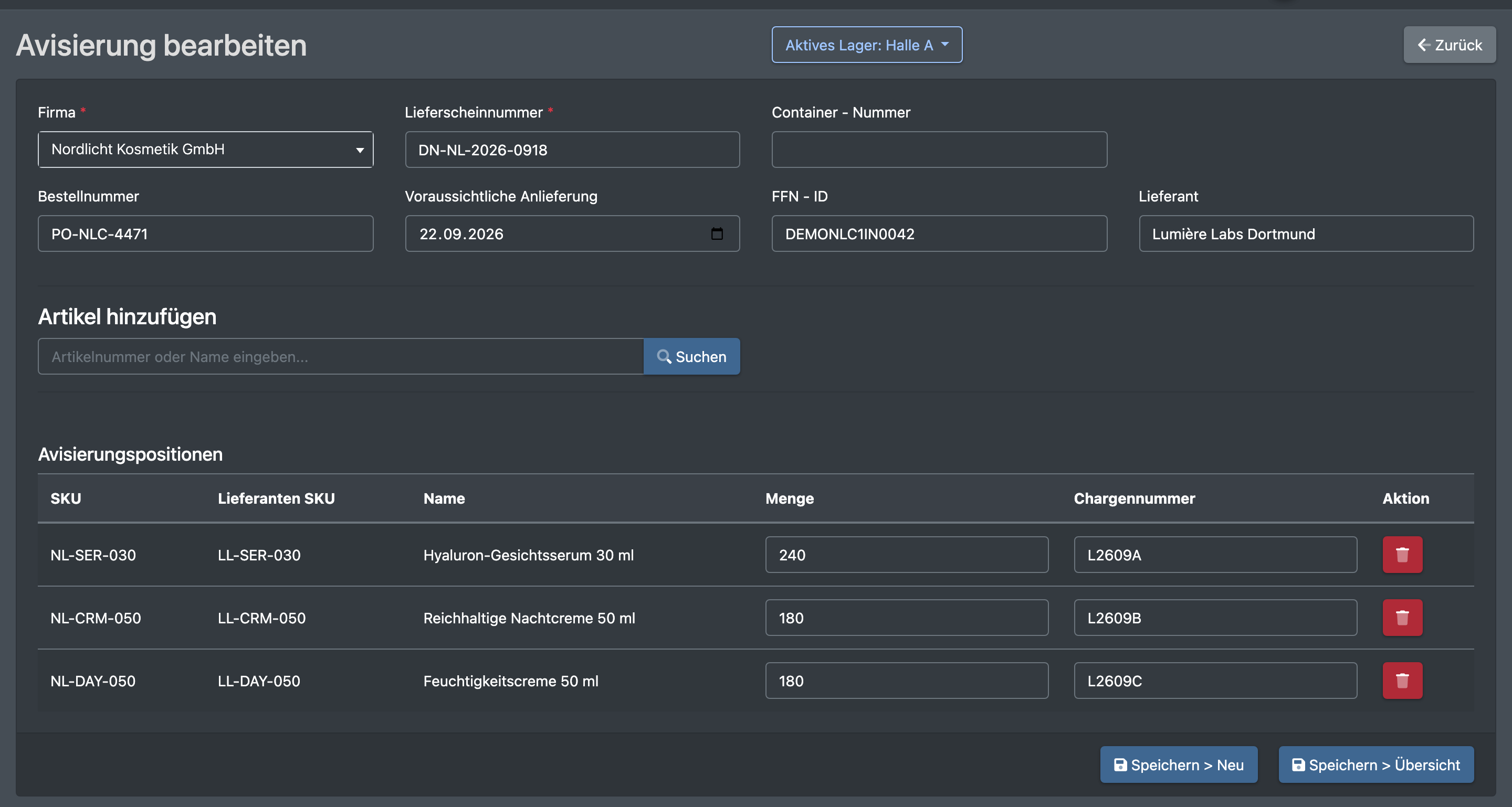Focus the Lieferscheinnummer field
Screen dimensions: 1512x807
[572, 150]
